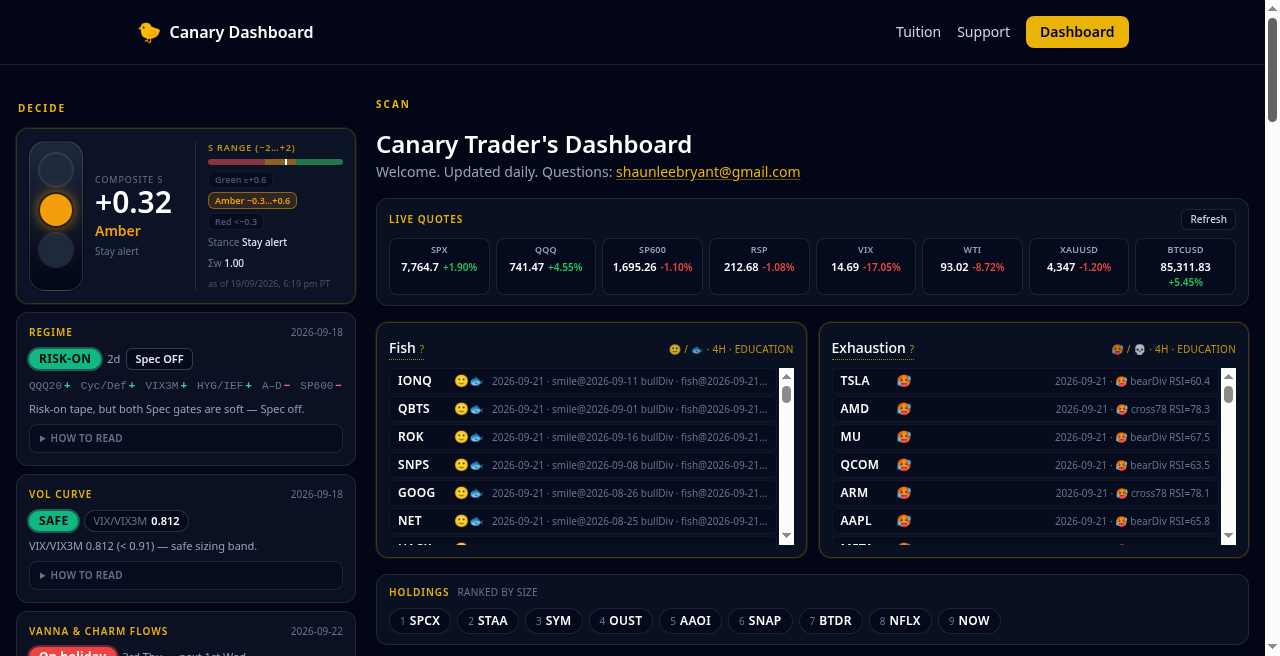Screen dimensions: 1280x656
Task: Open AAOI holding chip
Action: click(690, 621)
